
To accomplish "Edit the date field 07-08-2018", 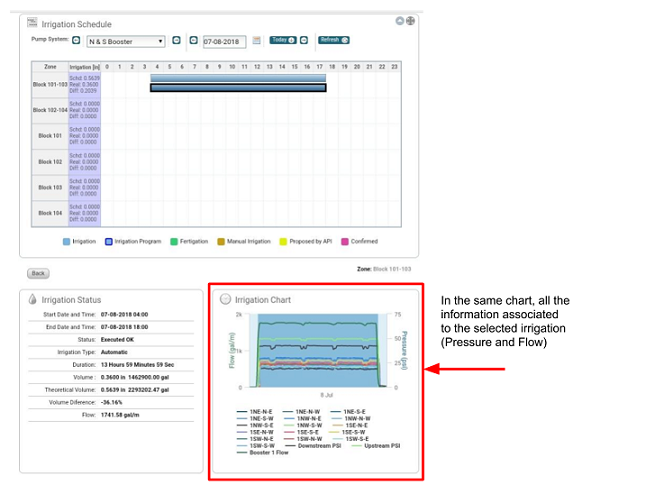I will tap(224, 41).
